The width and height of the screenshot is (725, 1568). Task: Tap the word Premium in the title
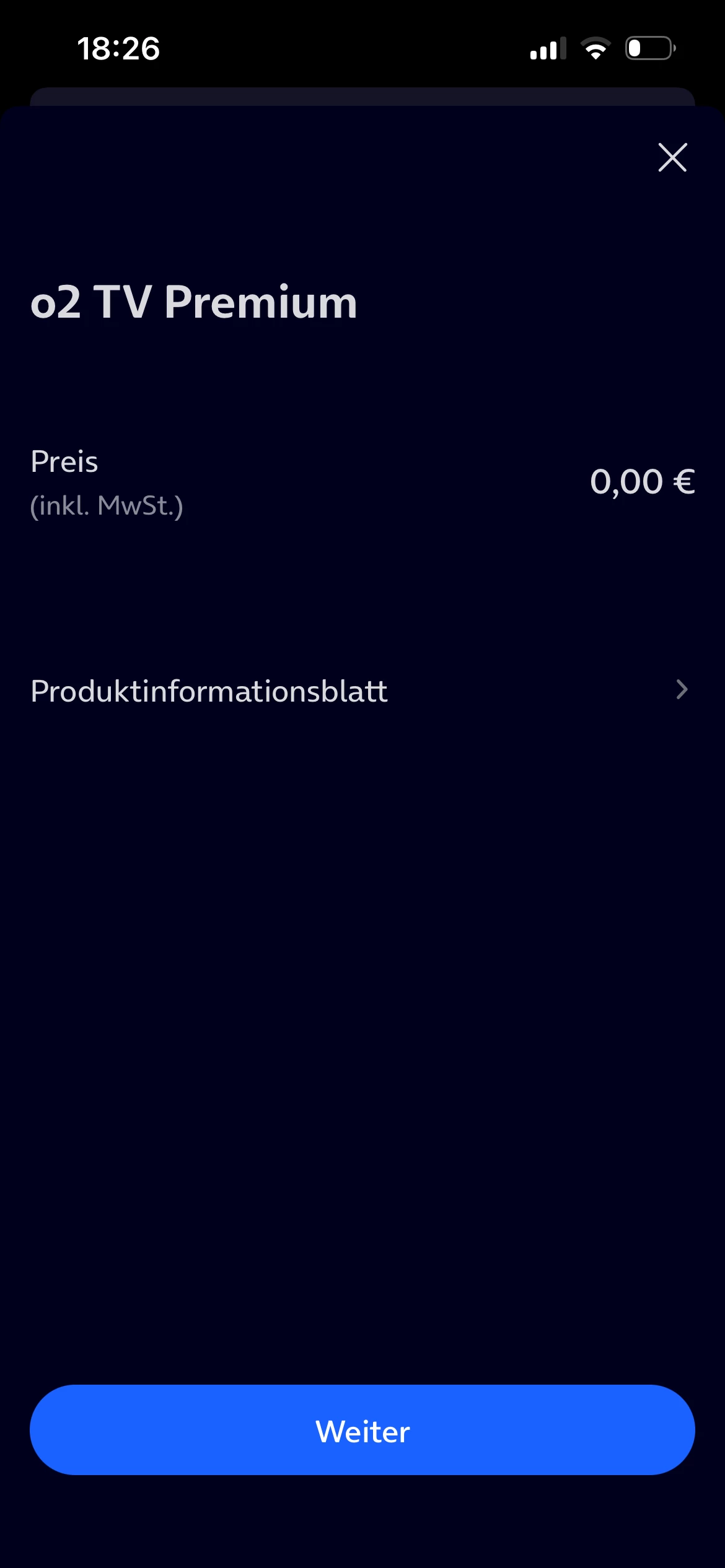coord(261,302)
